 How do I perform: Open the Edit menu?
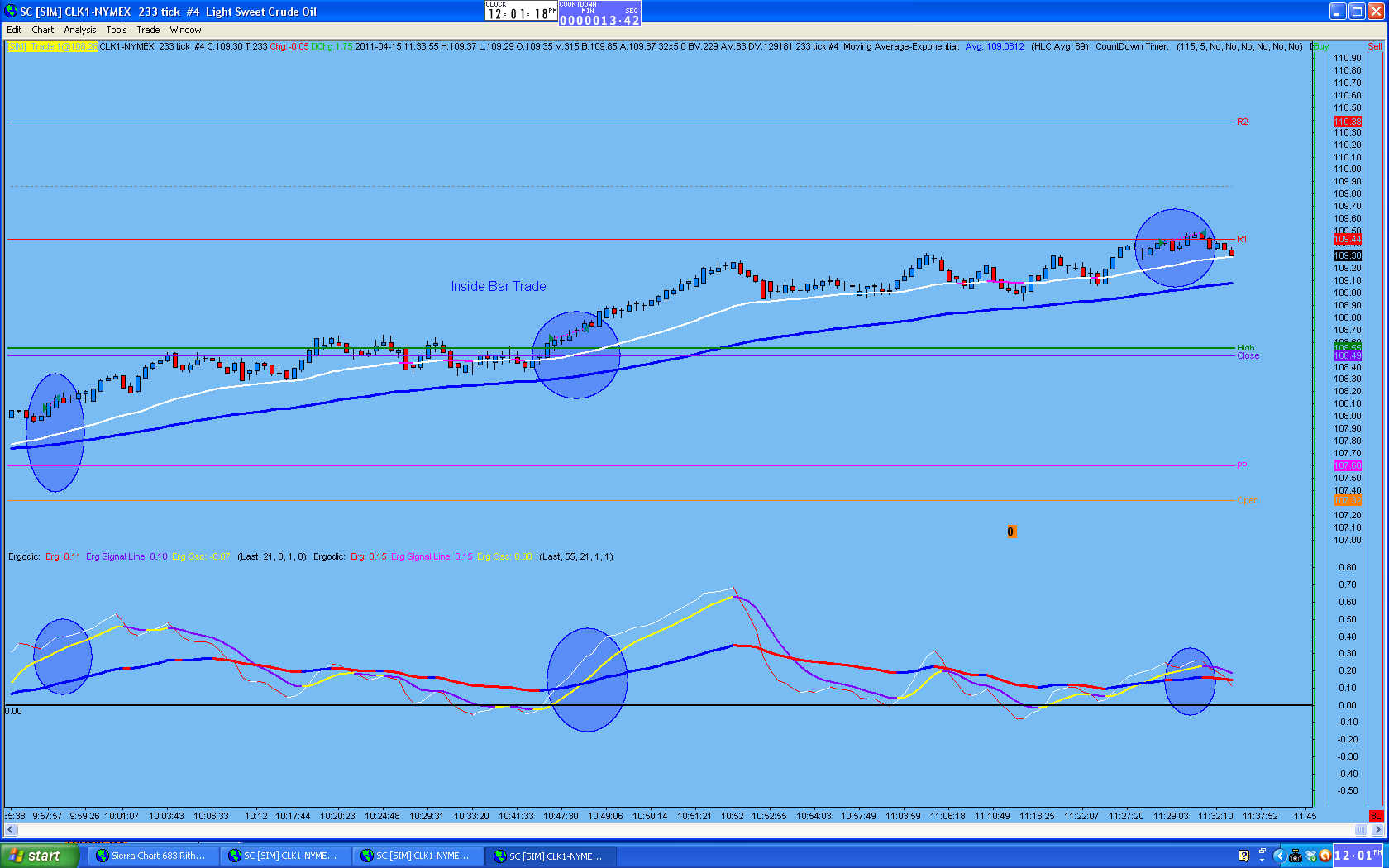pos(14,30)
